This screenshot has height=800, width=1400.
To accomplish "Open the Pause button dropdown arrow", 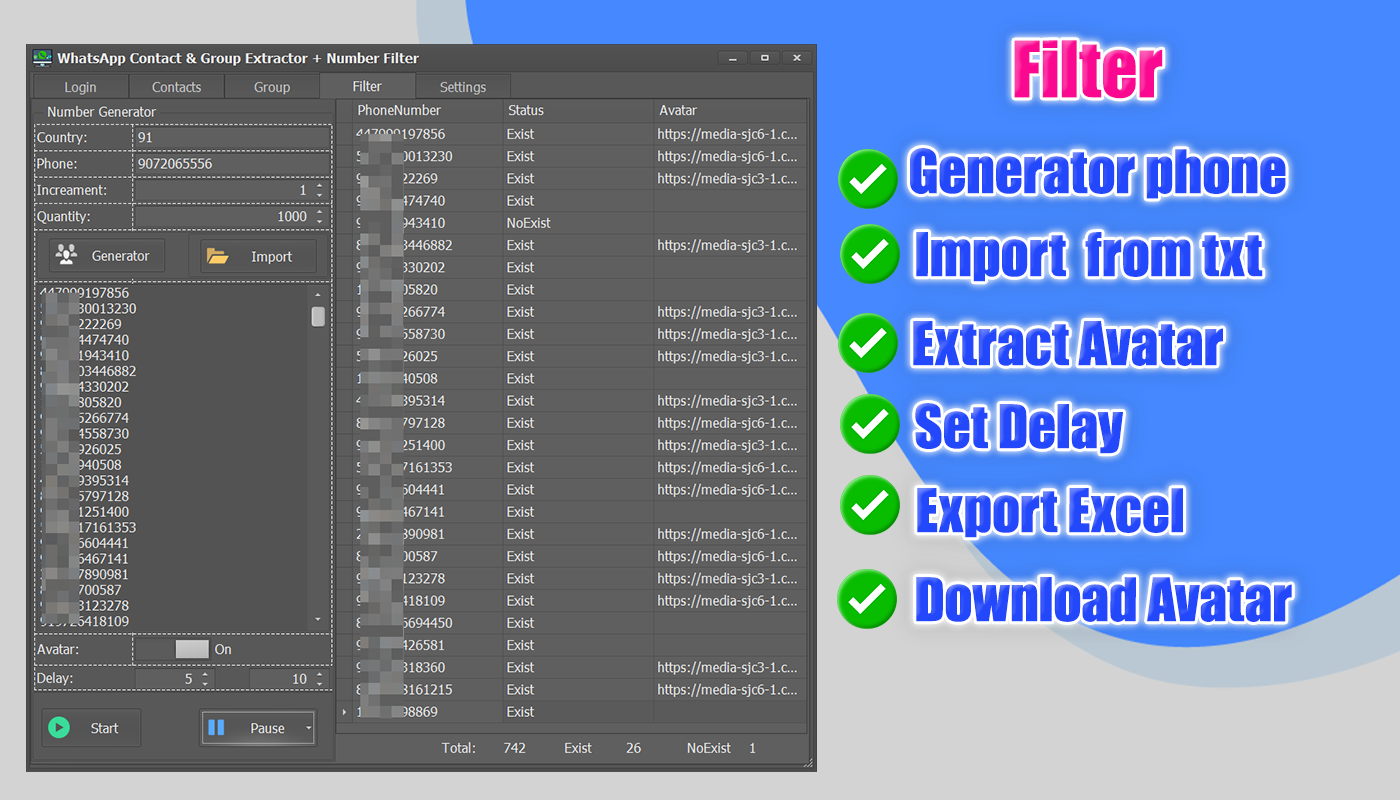I will pos(309,728).
